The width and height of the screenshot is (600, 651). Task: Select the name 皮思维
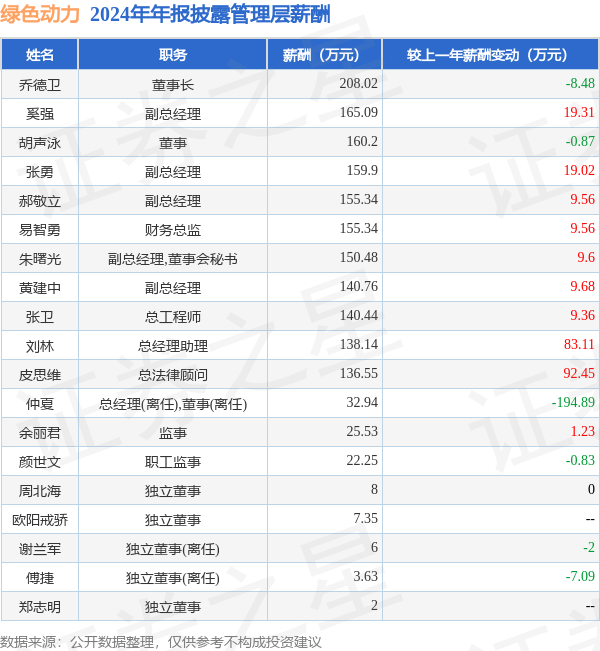(x=39, y=375)
